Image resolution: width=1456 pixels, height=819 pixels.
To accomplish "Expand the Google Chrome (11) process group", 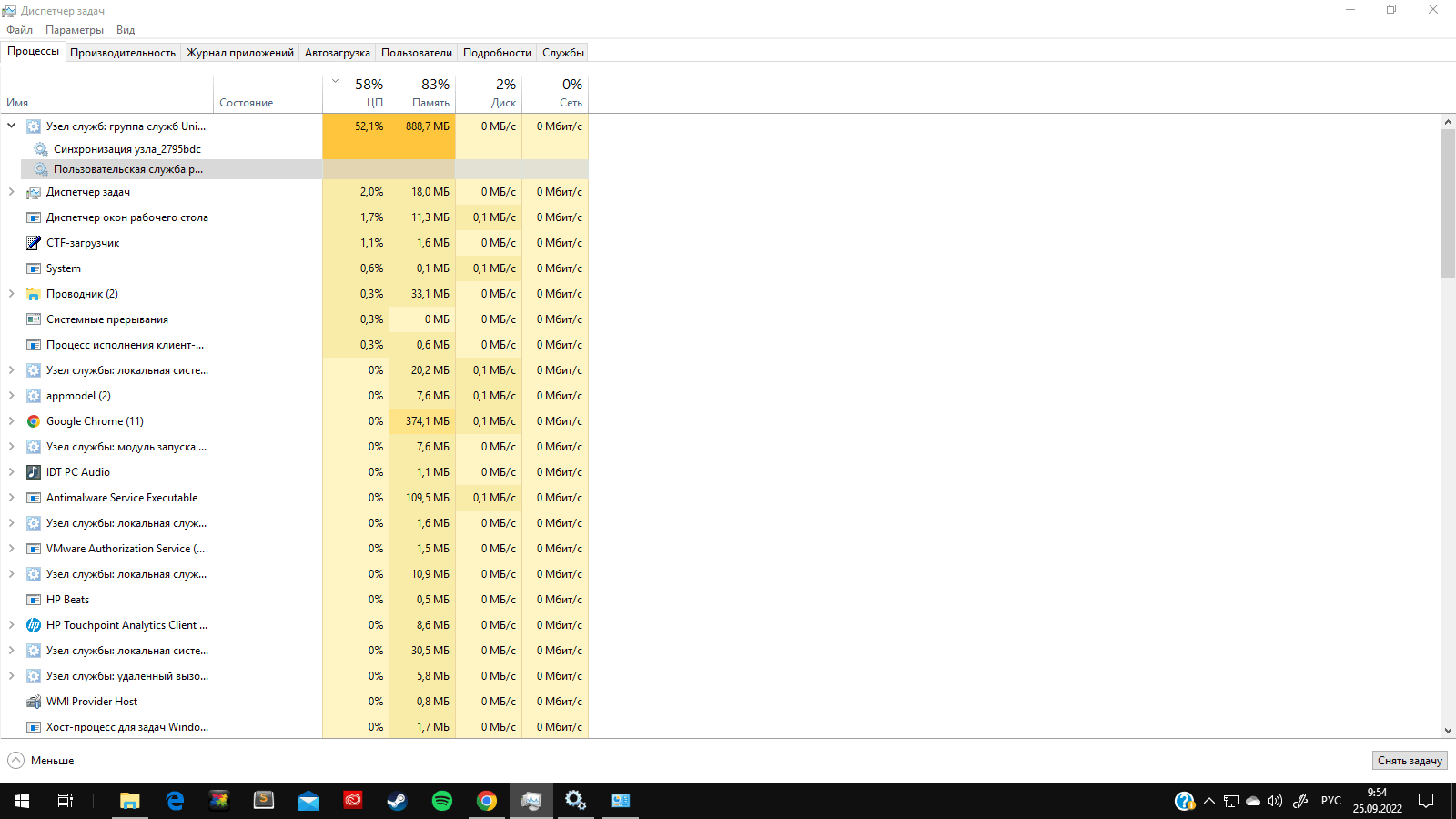I will pyautogui.click(x=12, y=421).
